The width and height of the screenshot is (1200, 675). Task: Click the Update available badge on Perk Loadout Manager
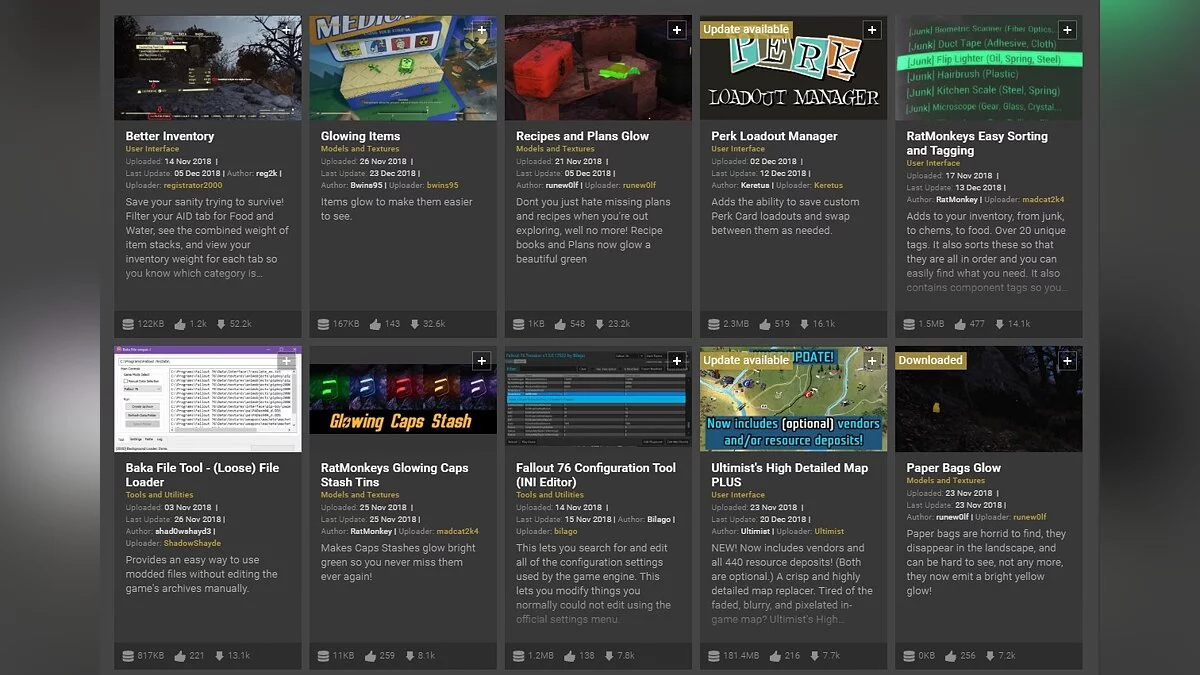tap(746, 30)
